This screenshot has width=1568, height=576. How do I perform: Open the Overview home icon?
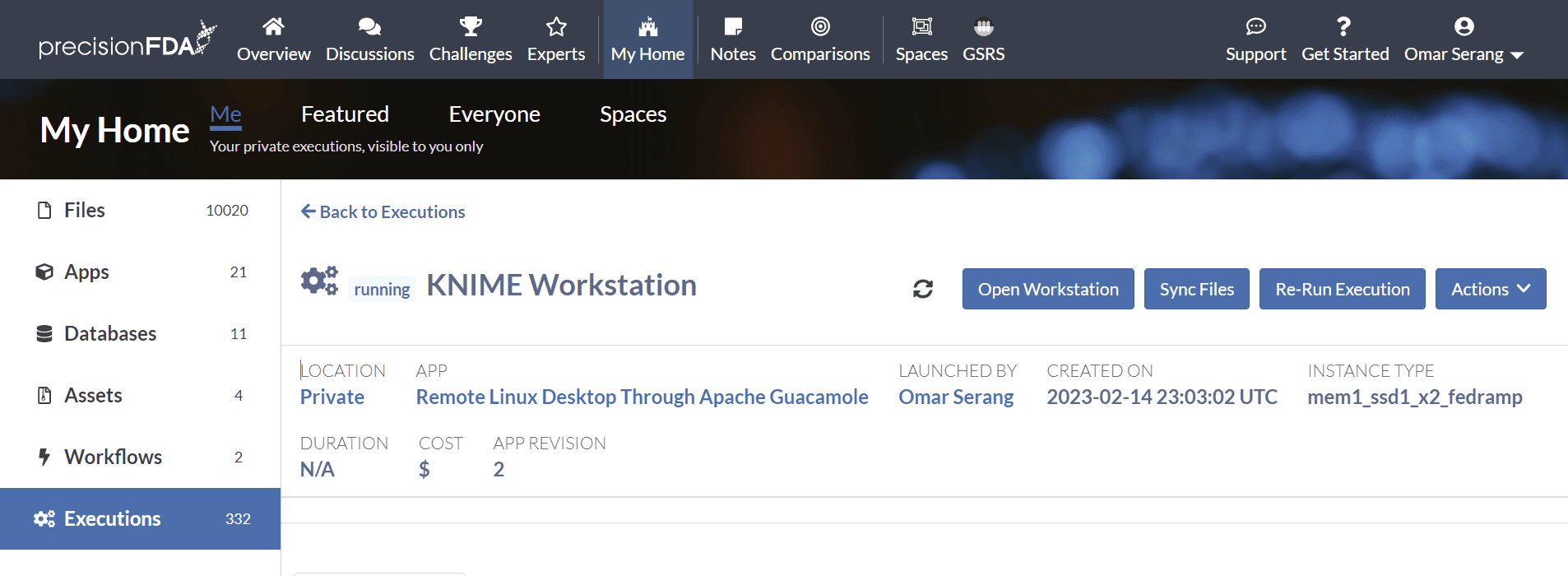pyautogui.click(x=273, y=26)
